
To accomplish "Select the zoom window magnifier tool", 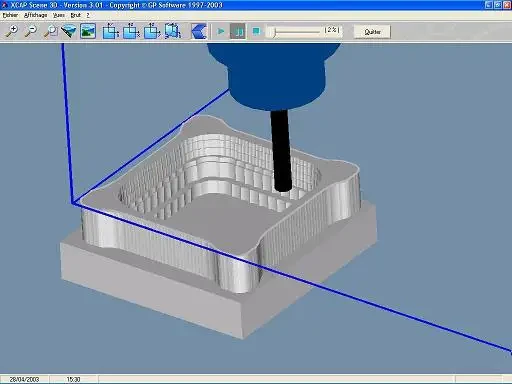I will click(x=50, y=31).
